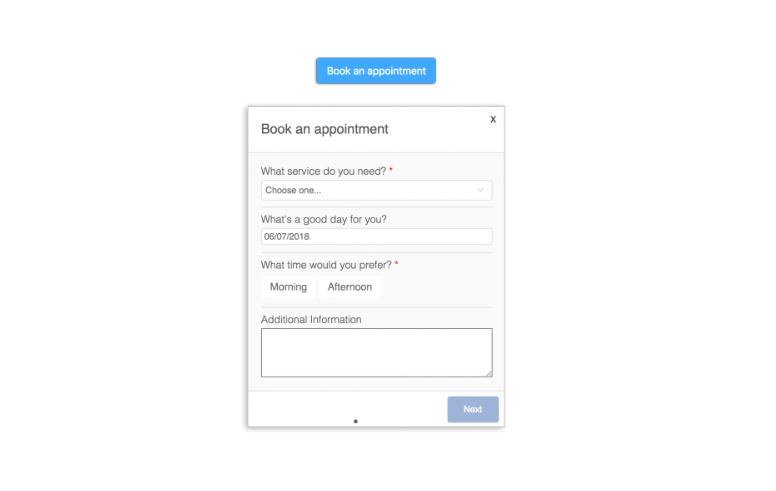This screenshot has width=776, height=491.
Task: Open the 'Choose one...' service dropdown
Action: click(370, 190)
